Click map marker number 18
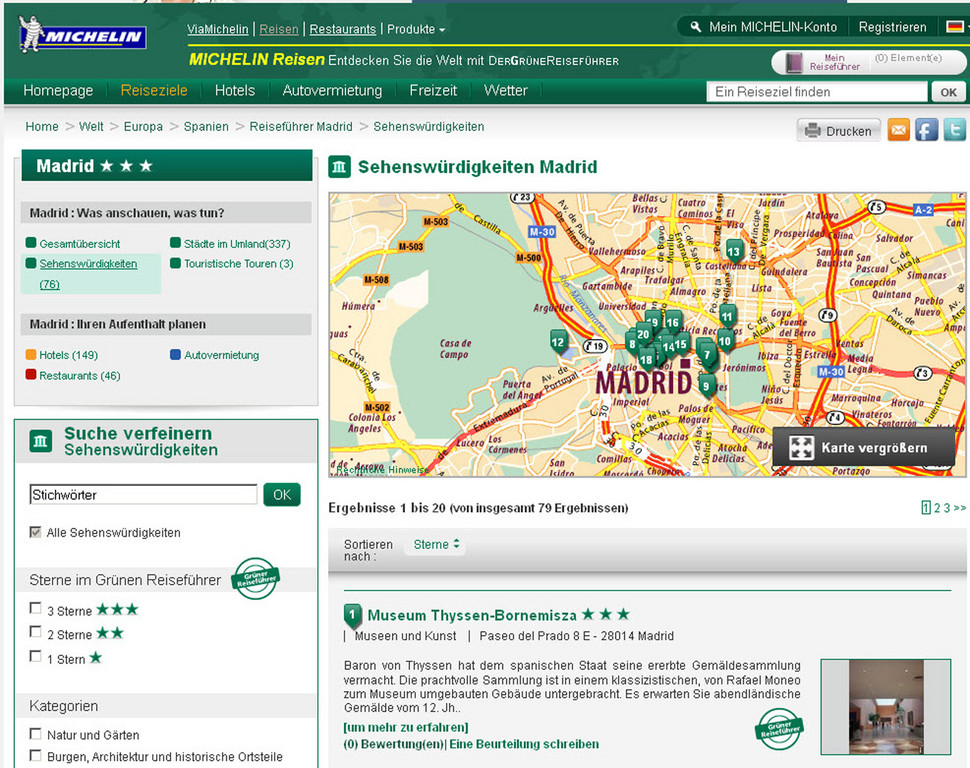 pos(646,360)
